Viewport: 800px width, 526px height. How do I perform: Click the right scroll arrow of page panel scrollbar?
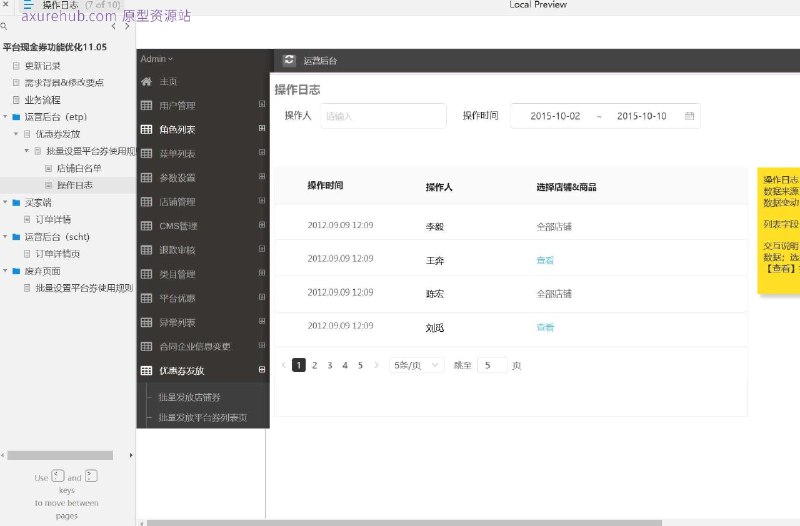pos(131,455)
